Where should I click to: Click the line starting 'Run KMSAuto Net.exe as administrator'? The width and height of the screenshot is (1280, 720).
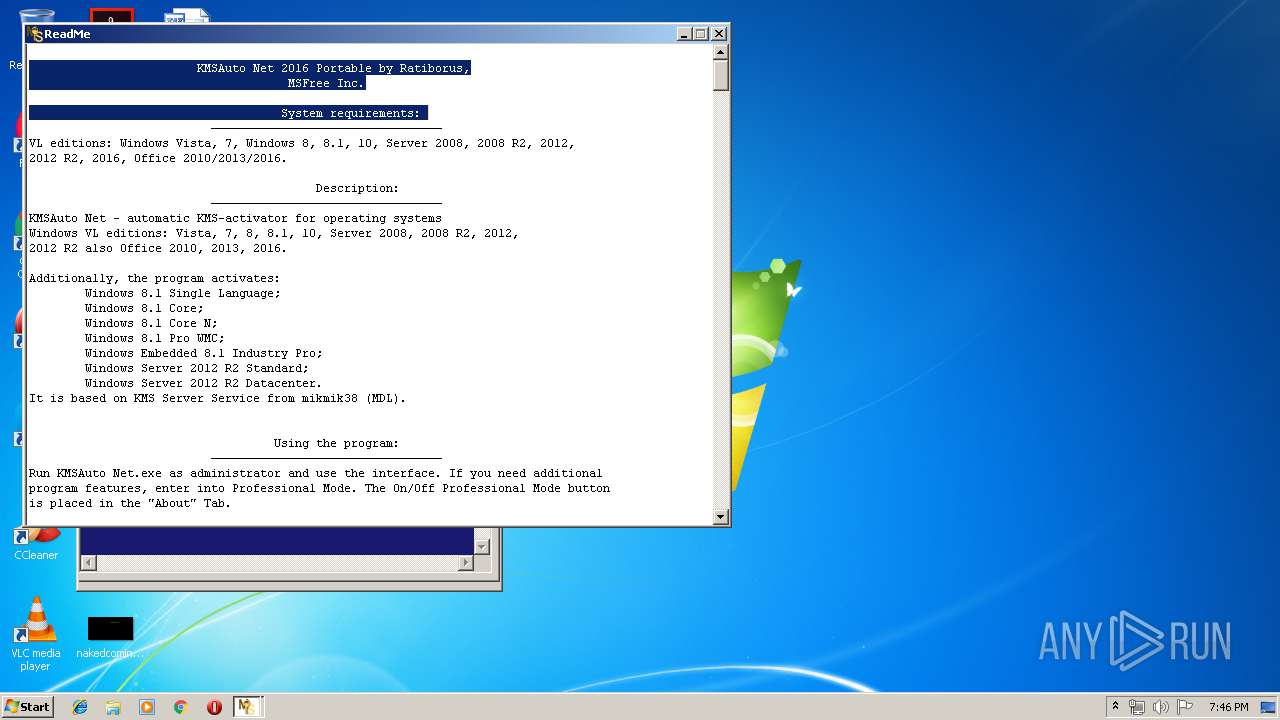(315, 473)
